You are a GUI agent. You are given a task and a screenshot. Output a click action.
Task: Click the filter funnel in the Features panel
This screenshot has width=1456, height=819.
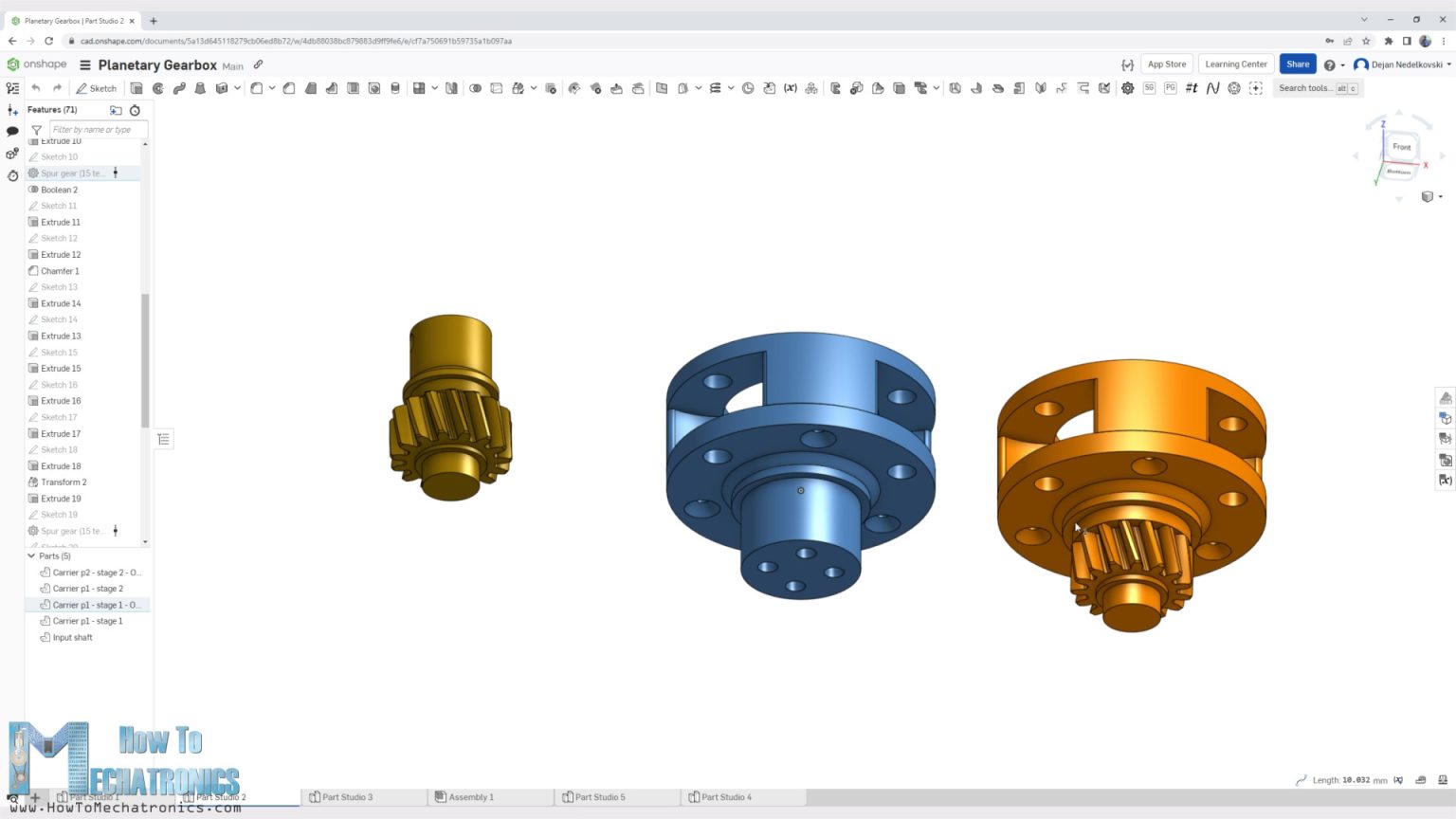point(36,130)
